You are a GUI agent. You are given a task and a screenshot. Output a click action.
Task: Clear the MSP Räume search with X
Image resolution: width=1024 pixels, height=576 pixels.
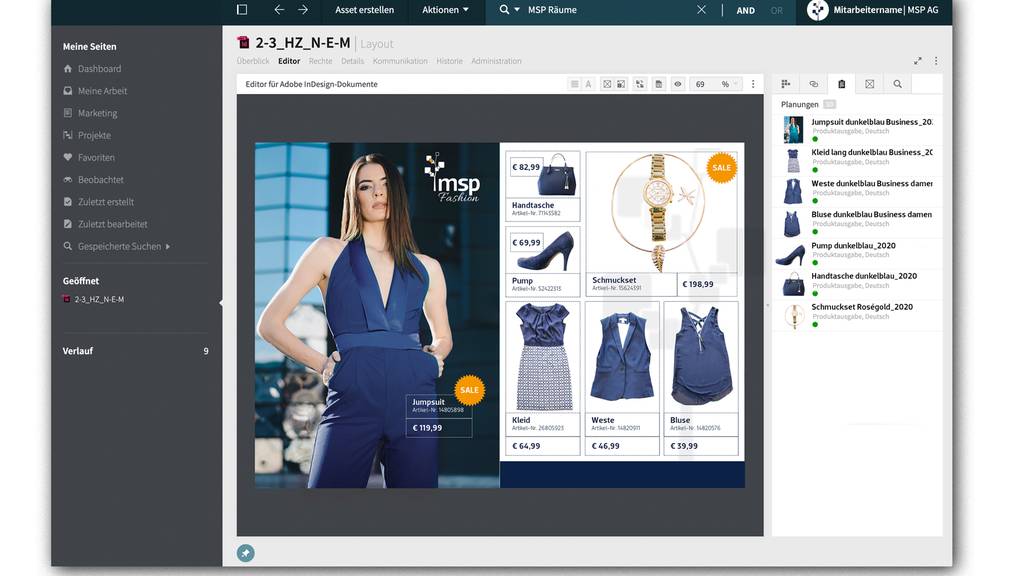(701, 10)
